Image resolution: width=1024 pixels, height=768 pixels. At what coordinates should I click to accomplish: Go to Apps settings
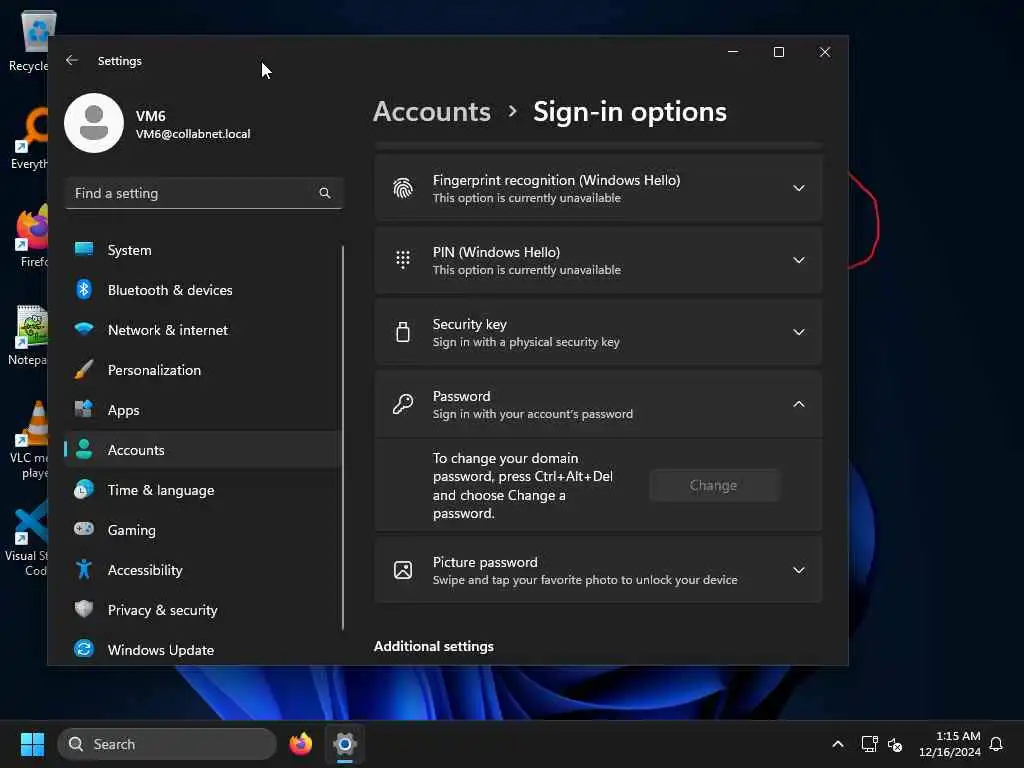(202, 410)
